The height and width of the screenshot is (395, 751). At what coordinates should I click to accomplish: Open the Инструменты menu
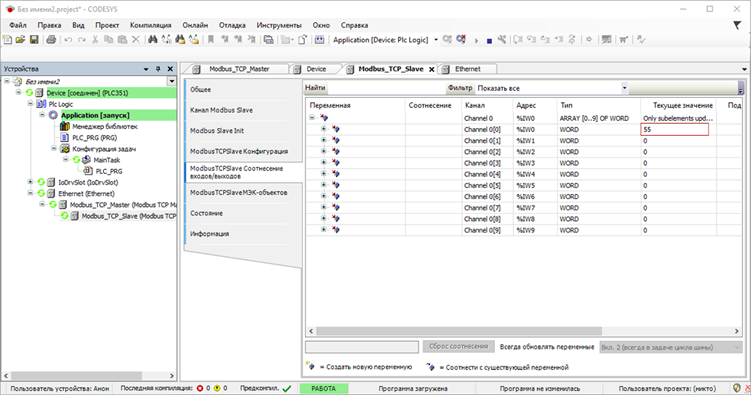coord(279,25)
